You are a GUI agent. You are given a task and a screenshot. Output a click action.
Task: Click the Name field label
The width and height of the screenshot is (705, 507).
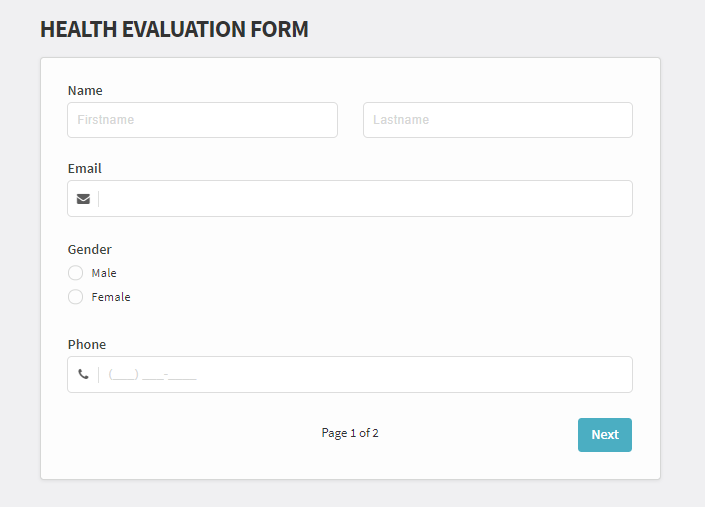pyautogui.click(x=85, y=90)
